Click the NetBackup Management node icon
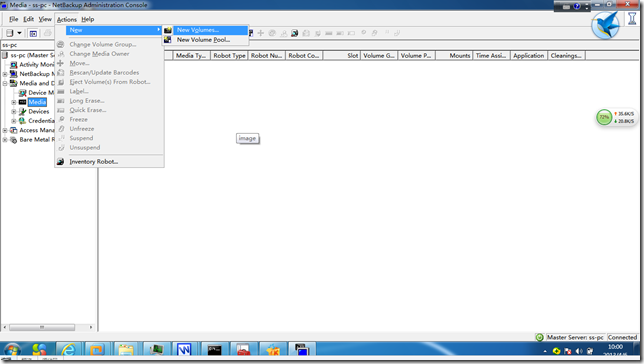644x364 pixels. coord(14,74)
